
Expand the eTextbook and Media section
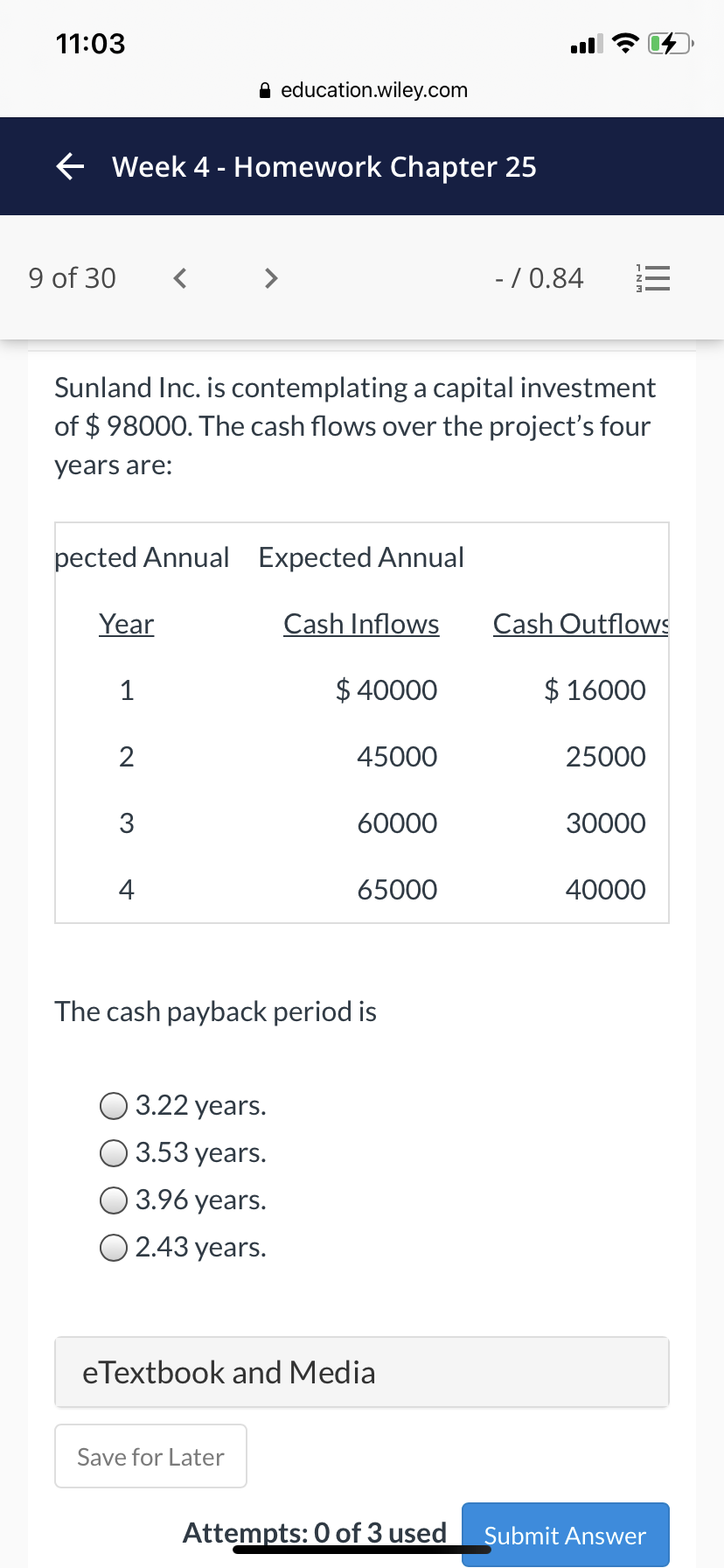(362, 1372)
